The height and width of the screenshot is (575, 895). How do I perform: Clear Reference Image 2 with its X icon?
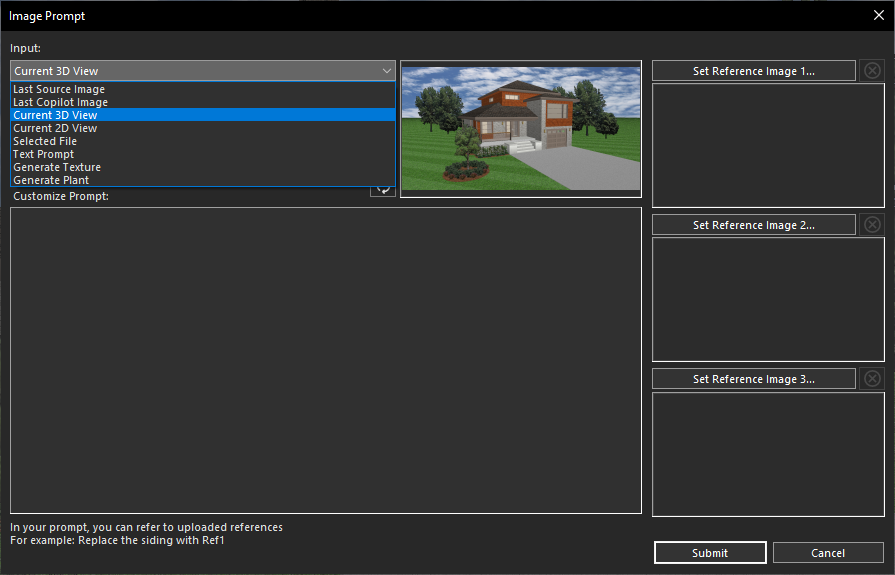(x=872, y=225)
